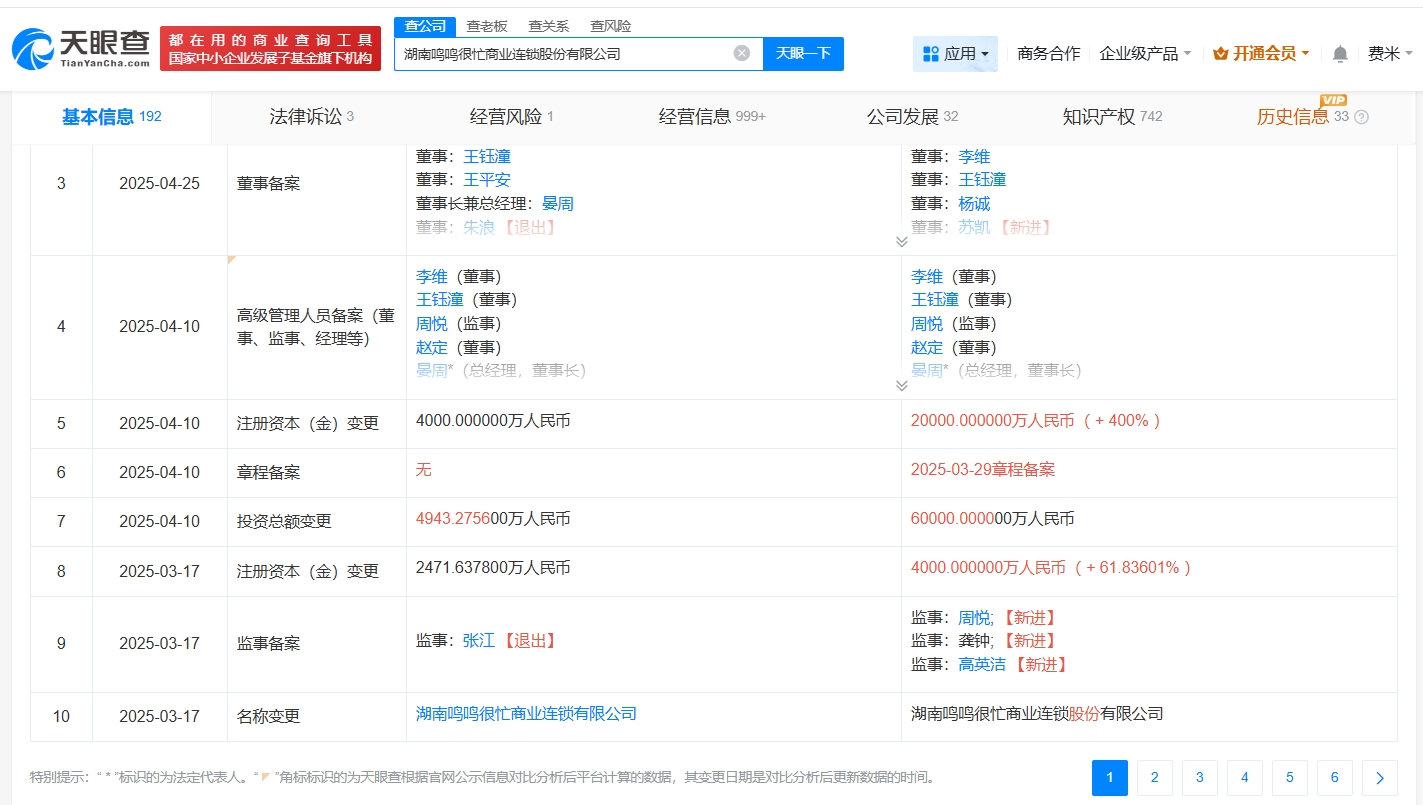Click the crown icon for 开通会员
Image resolution: width=1423 pixels, height=805 pixels.
tap(1220, 54)
